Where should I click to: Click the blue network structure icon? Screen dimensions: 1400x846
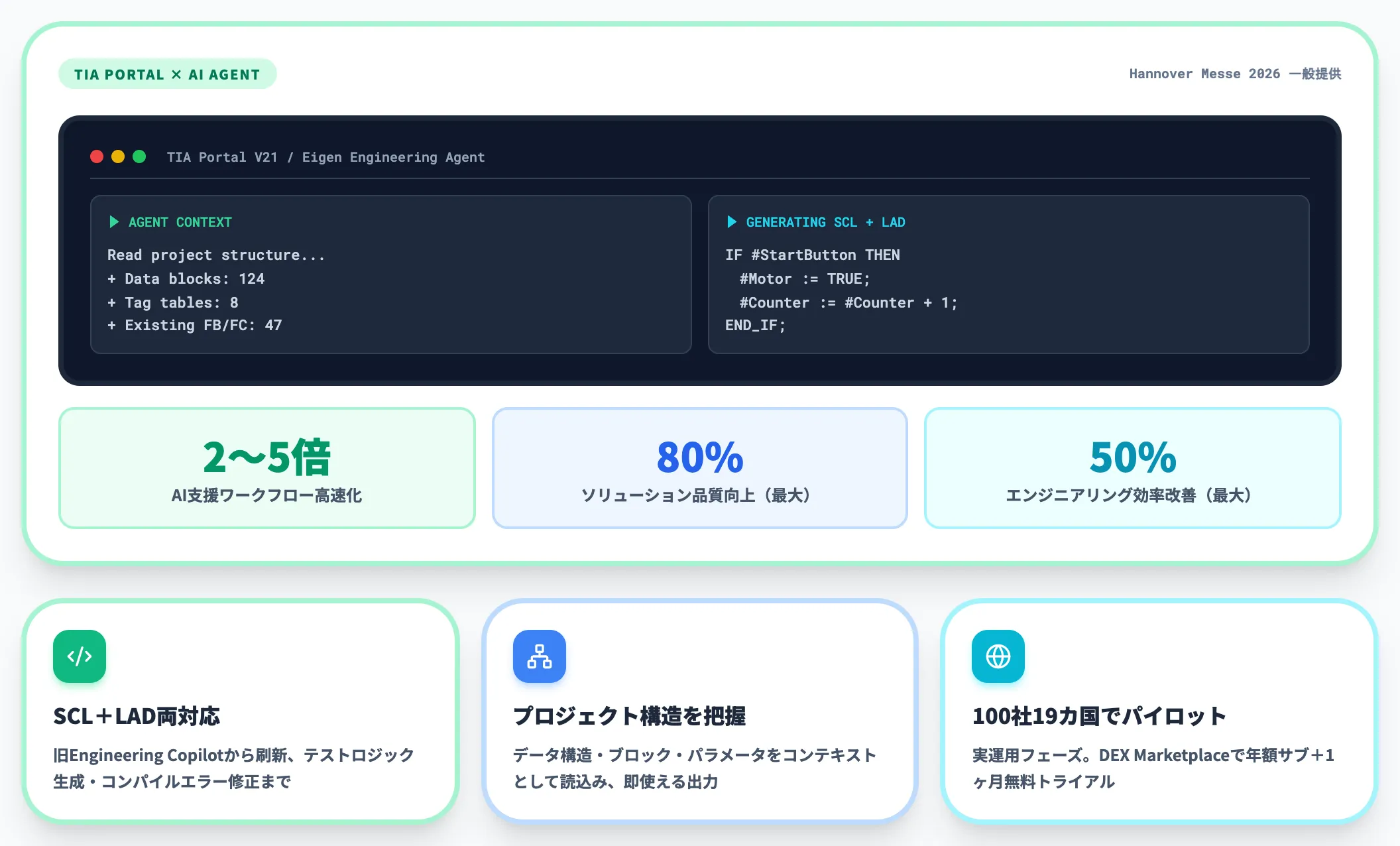tap(539, 656)
